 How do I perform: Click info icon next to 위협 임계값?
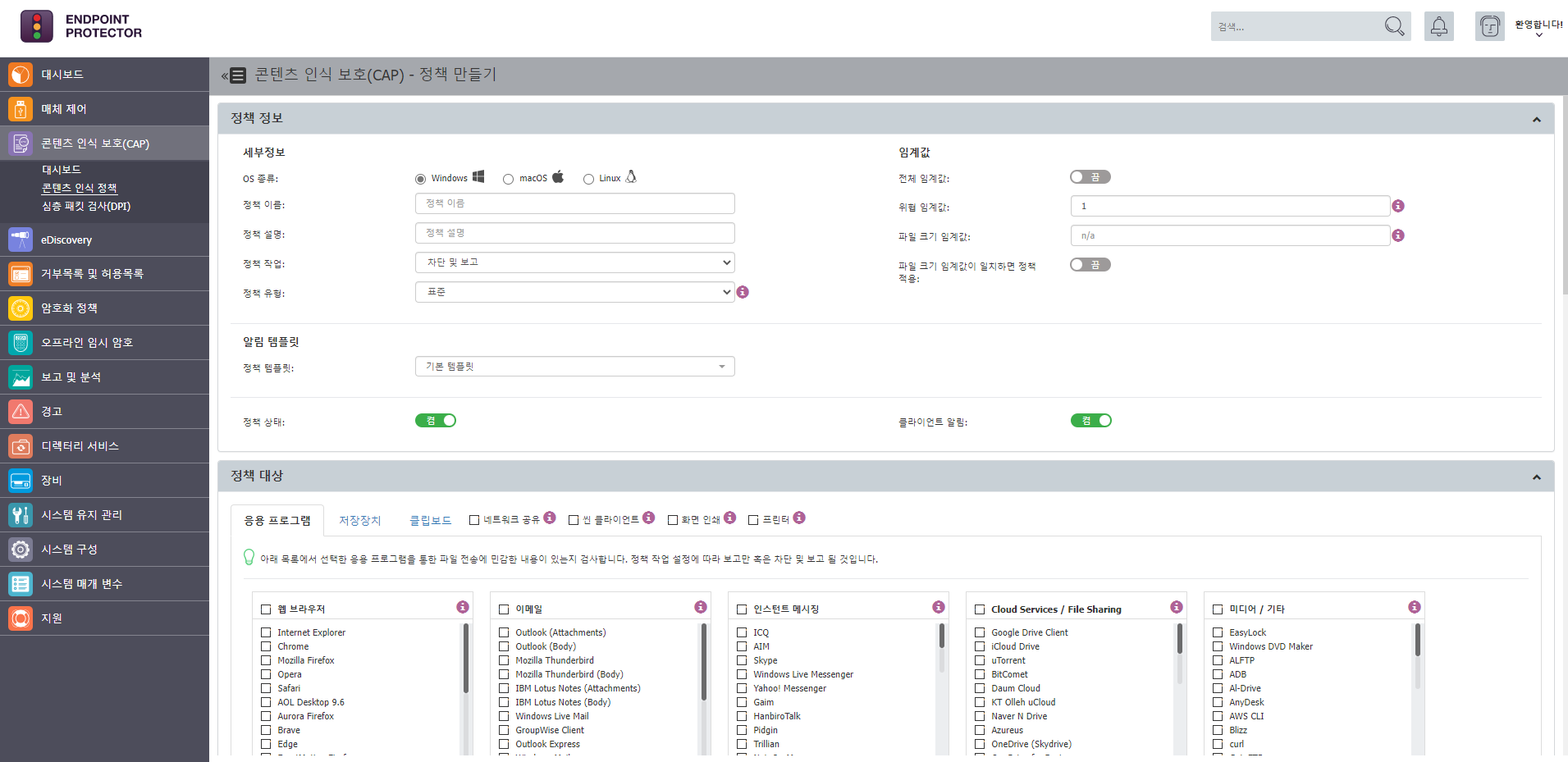pyautogui.click(x=1398, y=206)
